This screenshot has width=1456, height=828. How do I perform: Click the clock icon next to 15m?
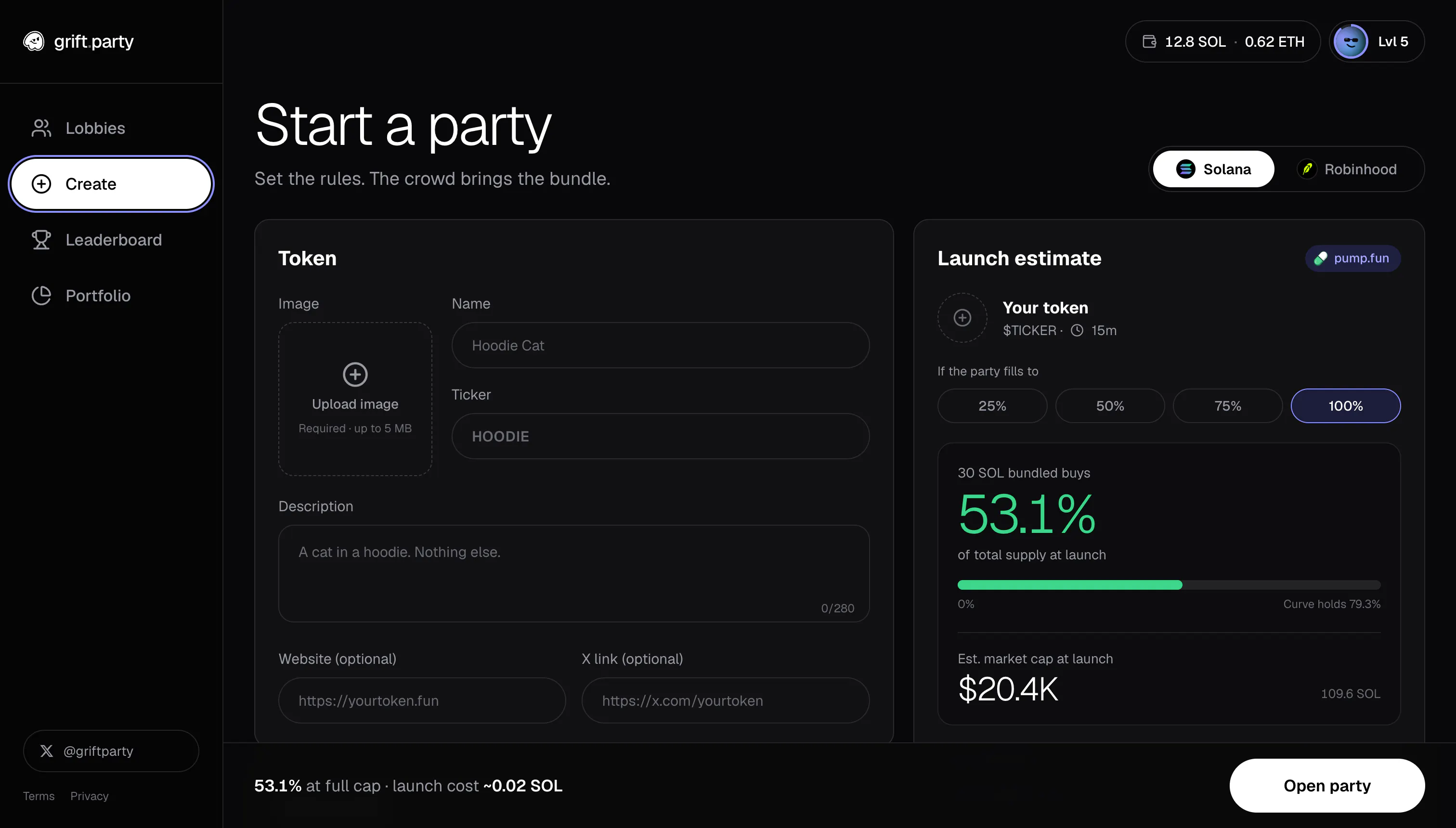click(x=1077, y=330)
